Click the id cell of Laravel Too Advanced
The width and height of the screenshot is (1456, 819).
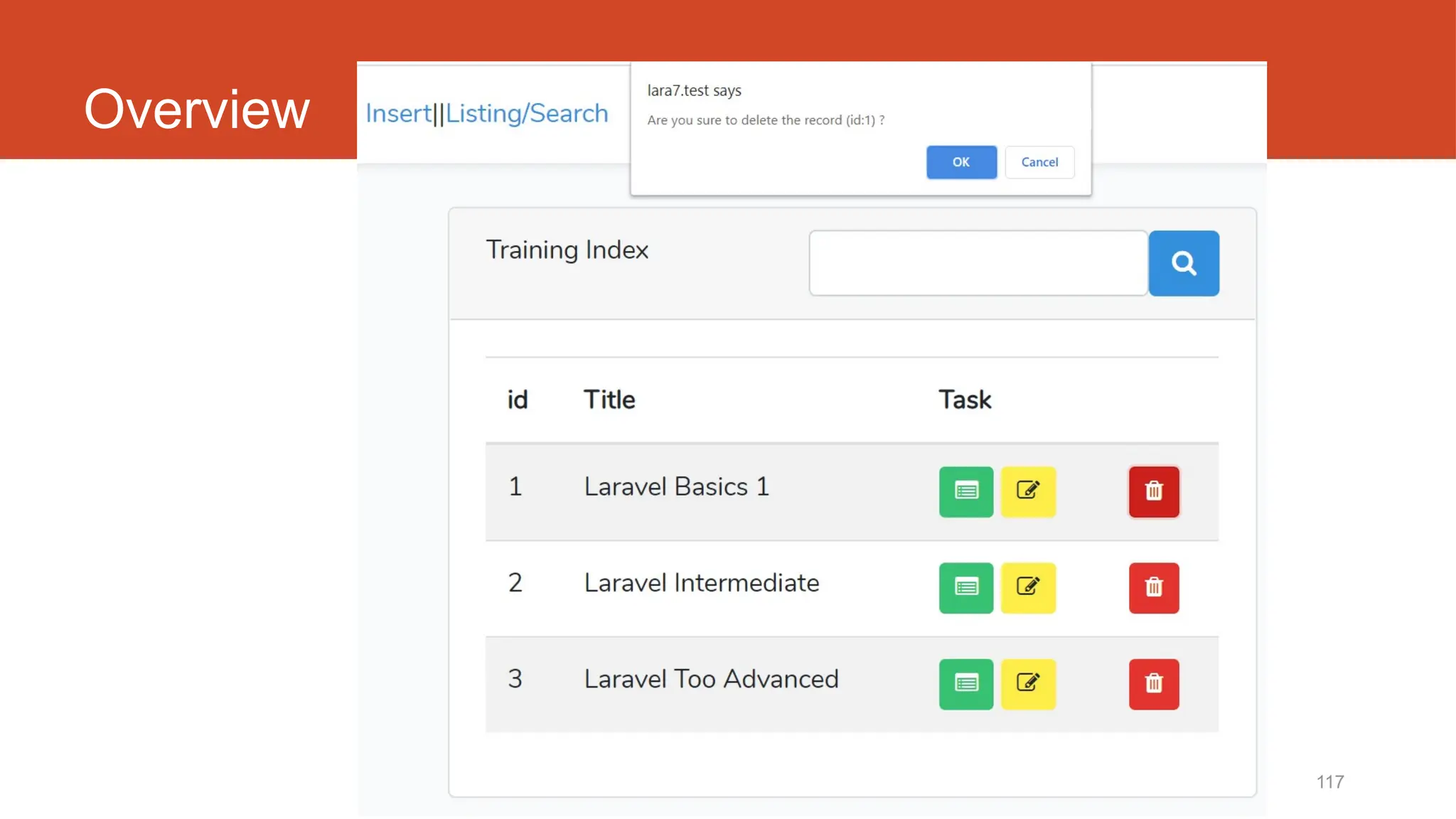[x=515, y=679]
